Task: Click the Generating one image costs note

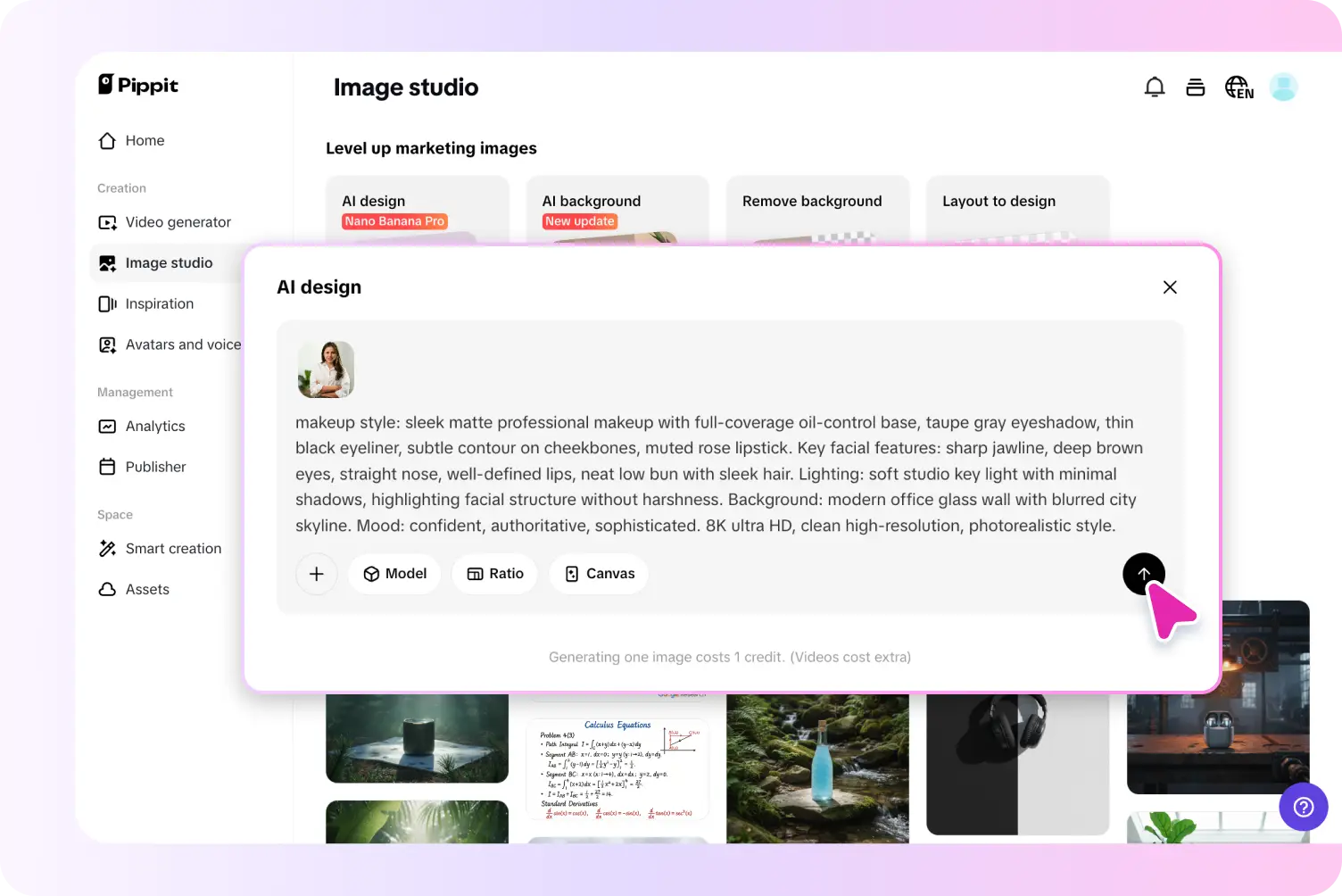Action: [730, 658]
